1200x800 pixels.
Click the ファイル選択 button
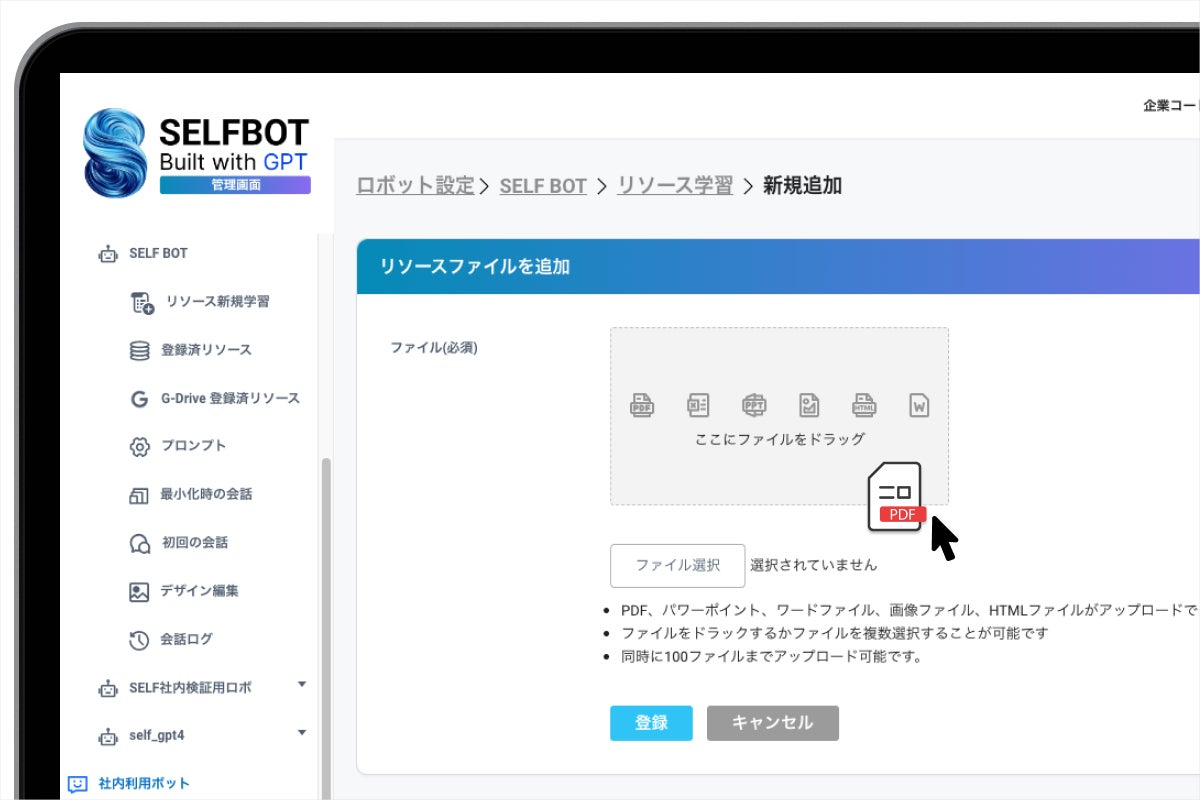pyautogui.click(x=678, y=566)
